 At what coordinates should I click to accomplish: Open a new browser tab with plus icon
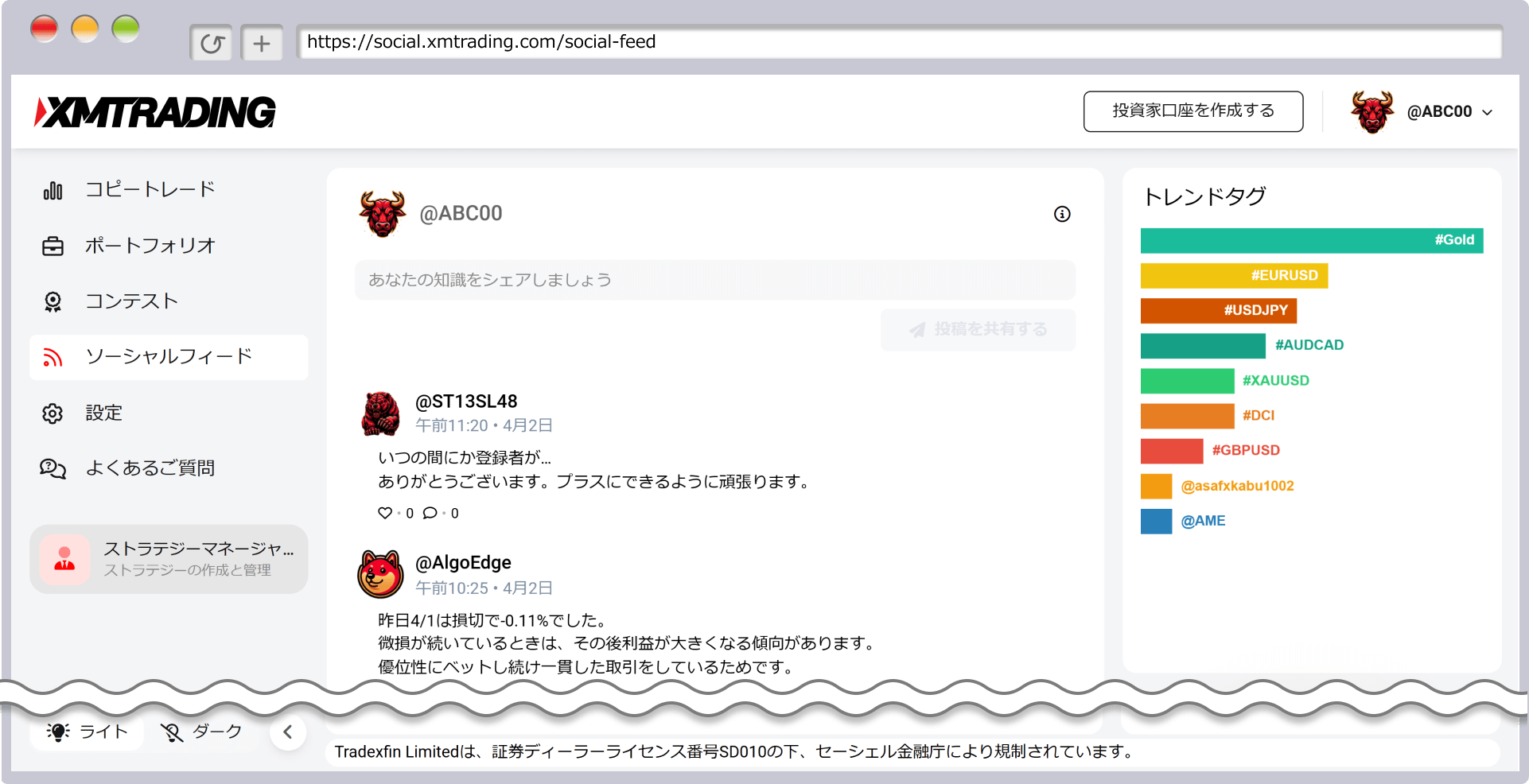click(x=262, y=43)
